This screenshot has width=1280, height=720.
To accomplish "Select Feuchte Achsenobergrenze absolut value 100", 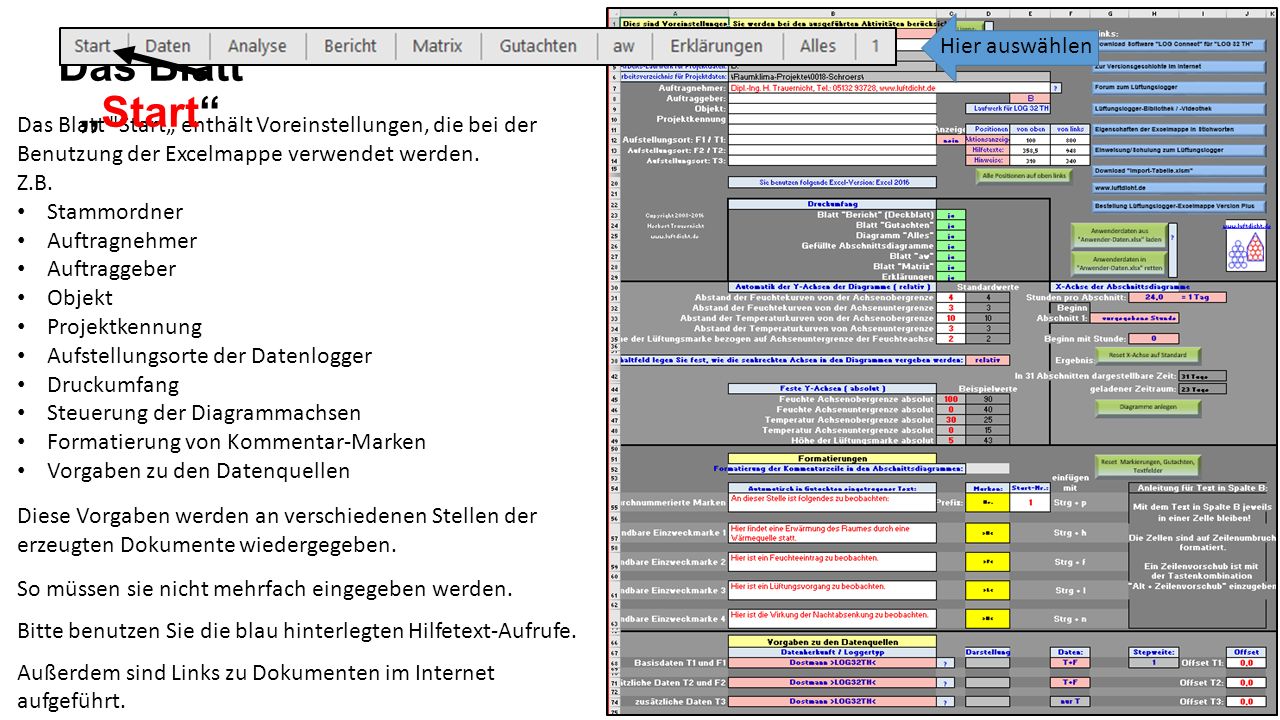I will [x=951, y=398].
